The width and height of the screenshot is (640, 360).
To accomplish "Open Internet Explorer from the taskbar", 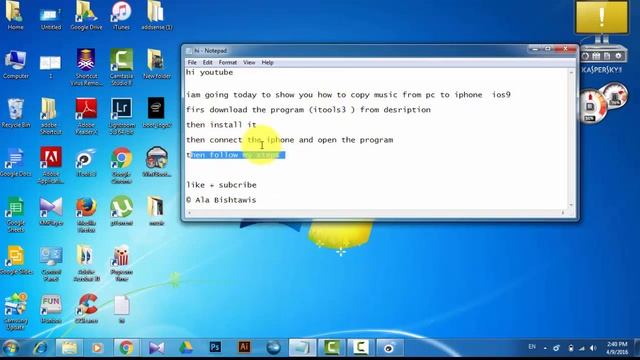I will click(40, 348).
